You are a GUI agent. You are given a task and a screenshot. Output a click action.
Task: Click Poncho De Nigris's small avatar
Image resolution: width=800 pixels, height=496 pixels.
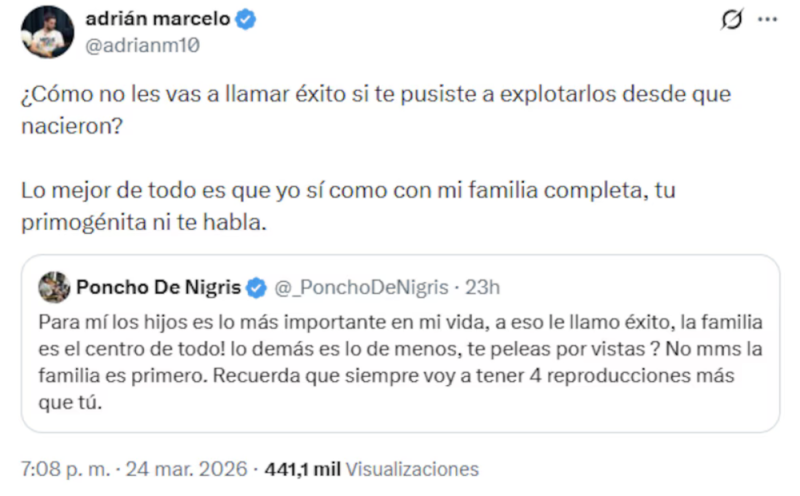point(54,288)
